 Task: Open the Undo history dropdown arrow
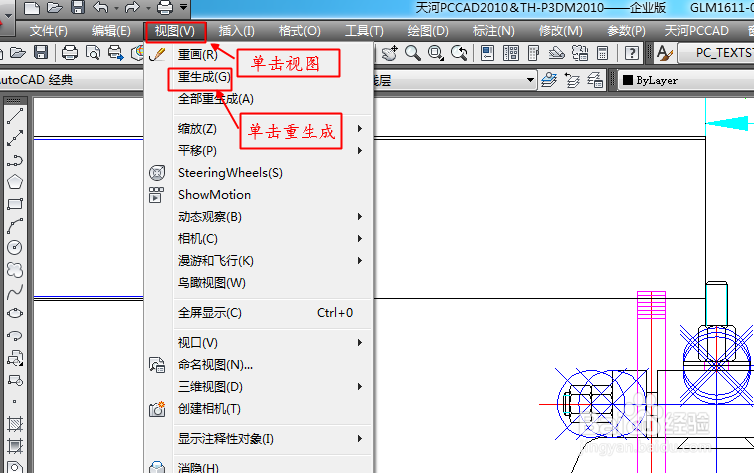116,8
